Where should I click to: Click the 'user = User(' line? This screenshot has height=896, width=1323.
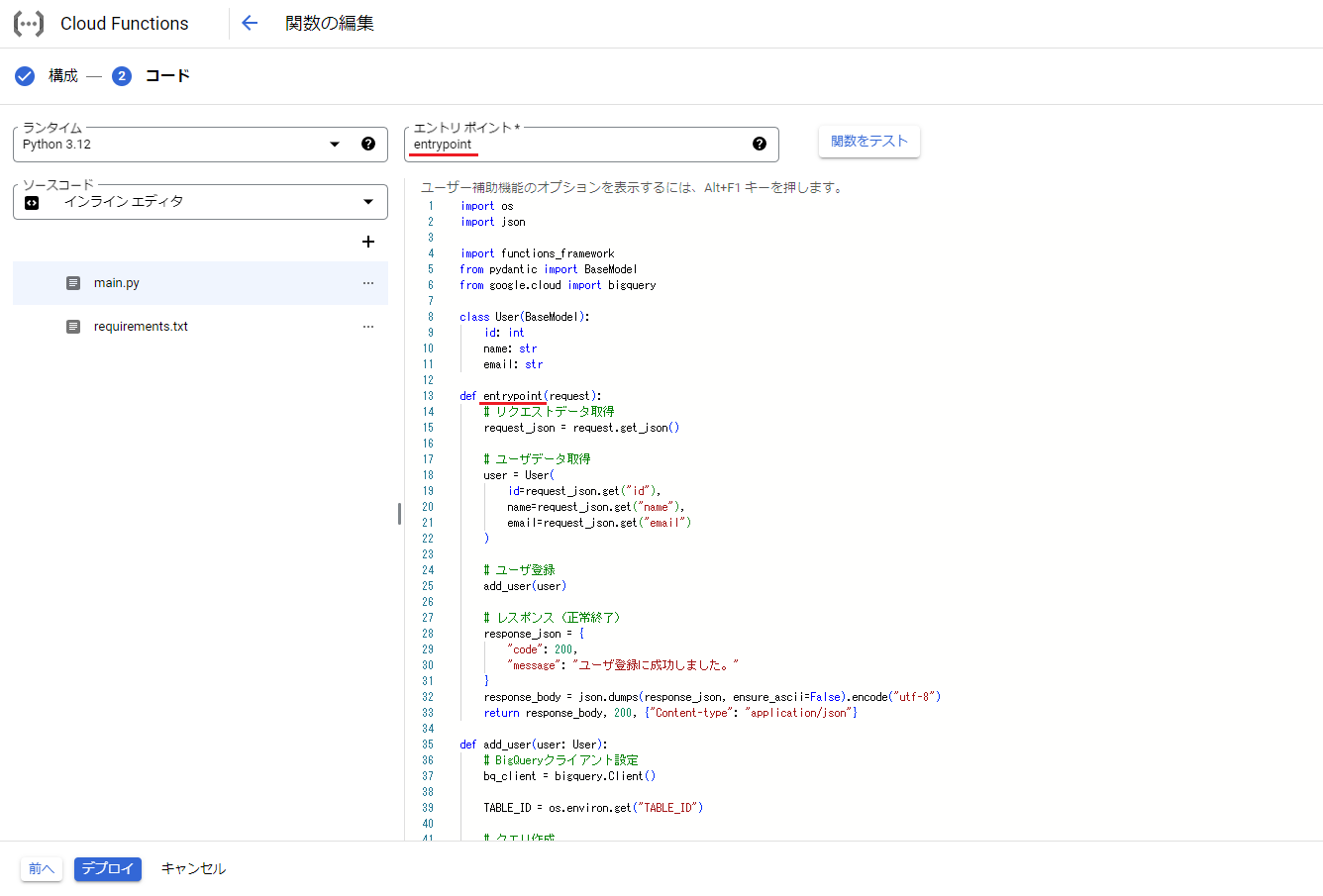click(x=519, y=475)
